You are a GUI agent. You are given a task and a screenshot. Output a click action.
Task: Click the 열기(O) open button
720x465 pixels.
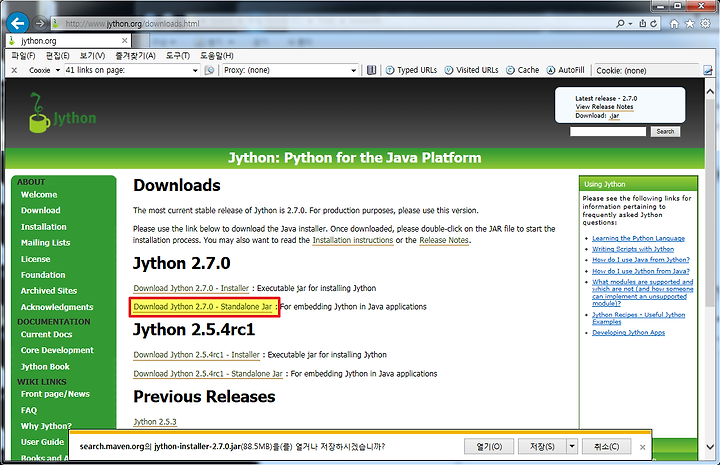[489, 446]
